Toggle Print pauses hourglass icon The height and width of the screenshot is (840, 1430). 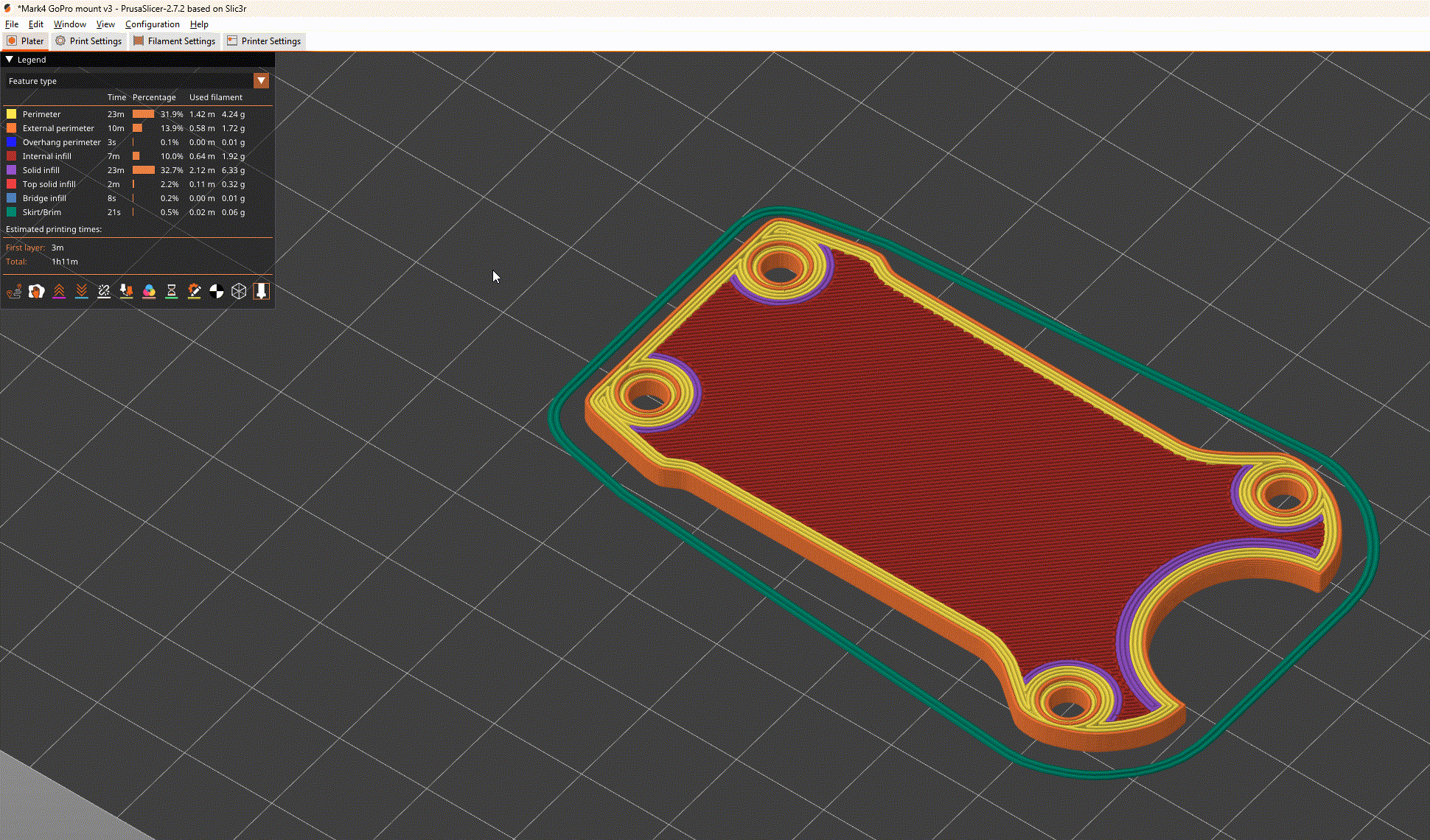click(x=172, y=292)
